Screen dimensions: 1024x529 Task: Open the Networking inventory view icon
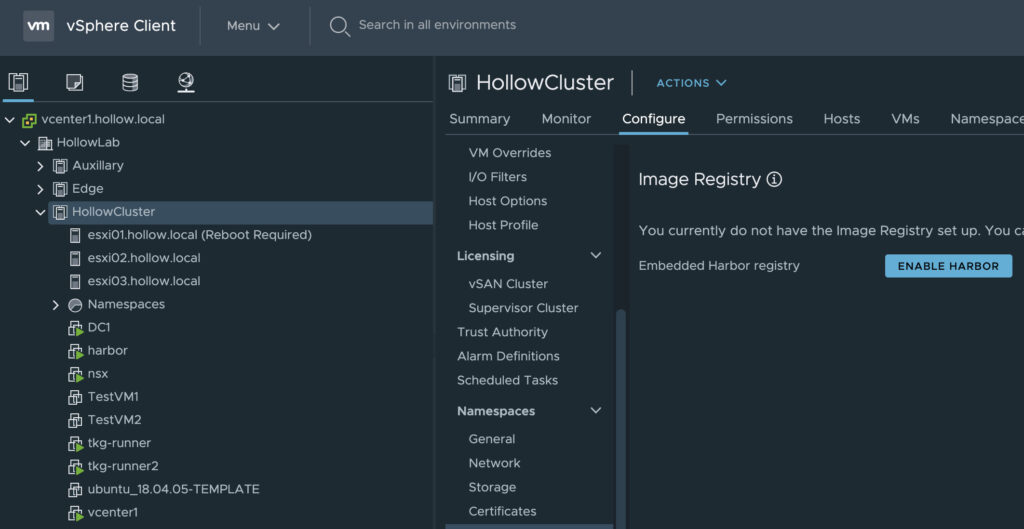186,82
